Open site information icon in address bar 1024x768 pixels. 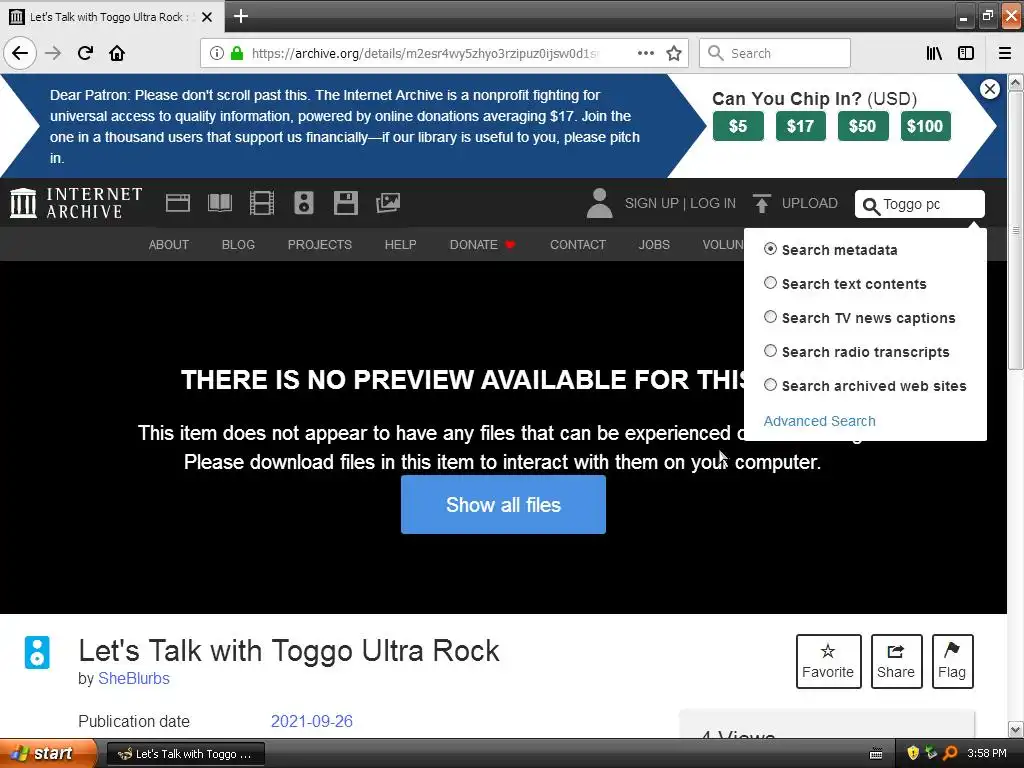[216, 53]
